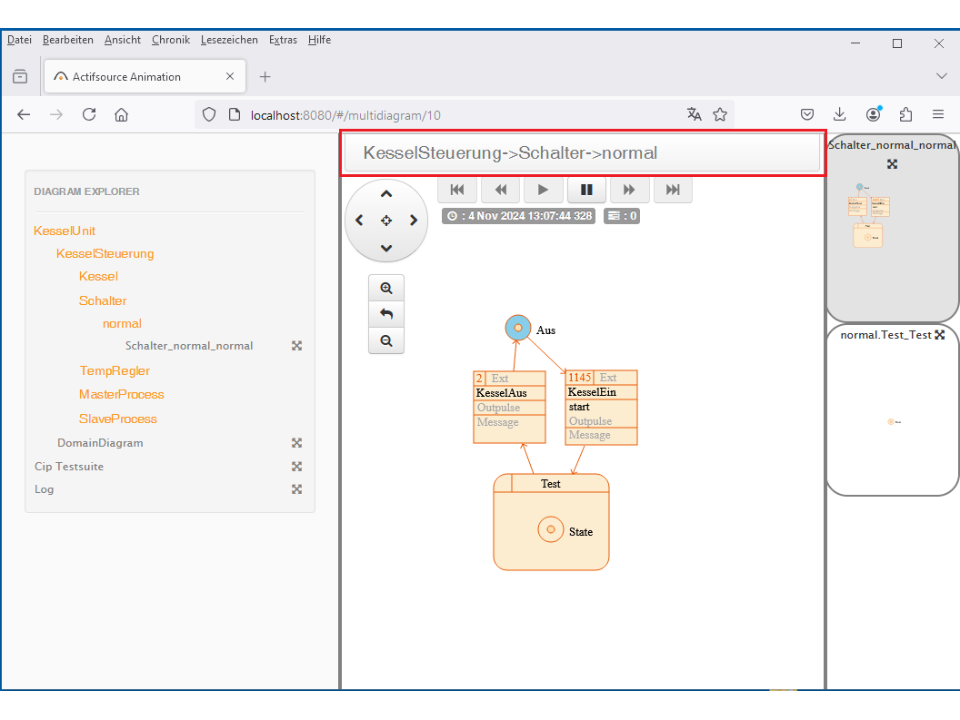Expand the normal.Test_Test thumbnail panel
This screenshot has width=960, height=720.
(939, 335)
